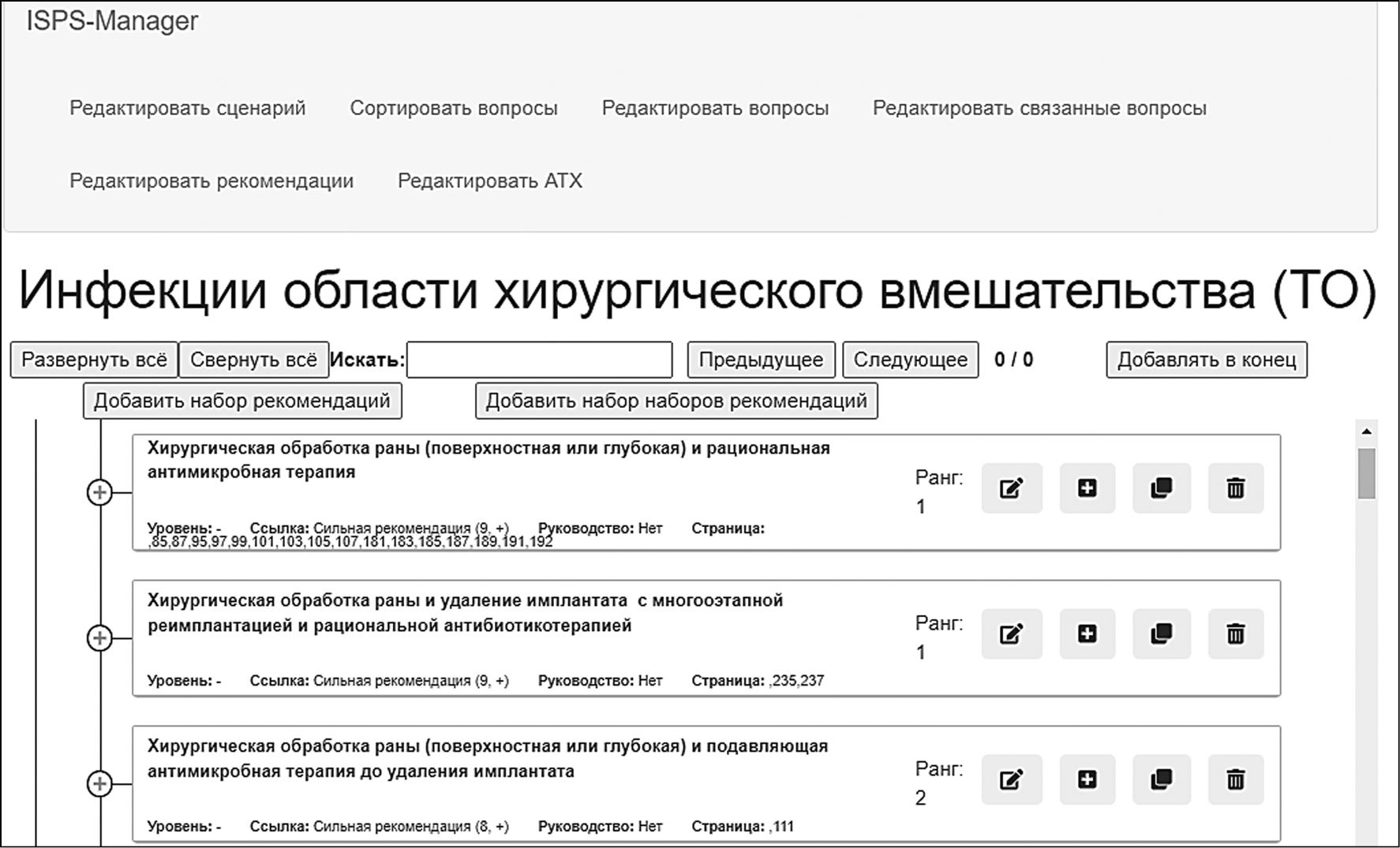Toggle the 'Добавлять в конец' button
Viewport: 1400px width, 848px height.
[1206, 360]
